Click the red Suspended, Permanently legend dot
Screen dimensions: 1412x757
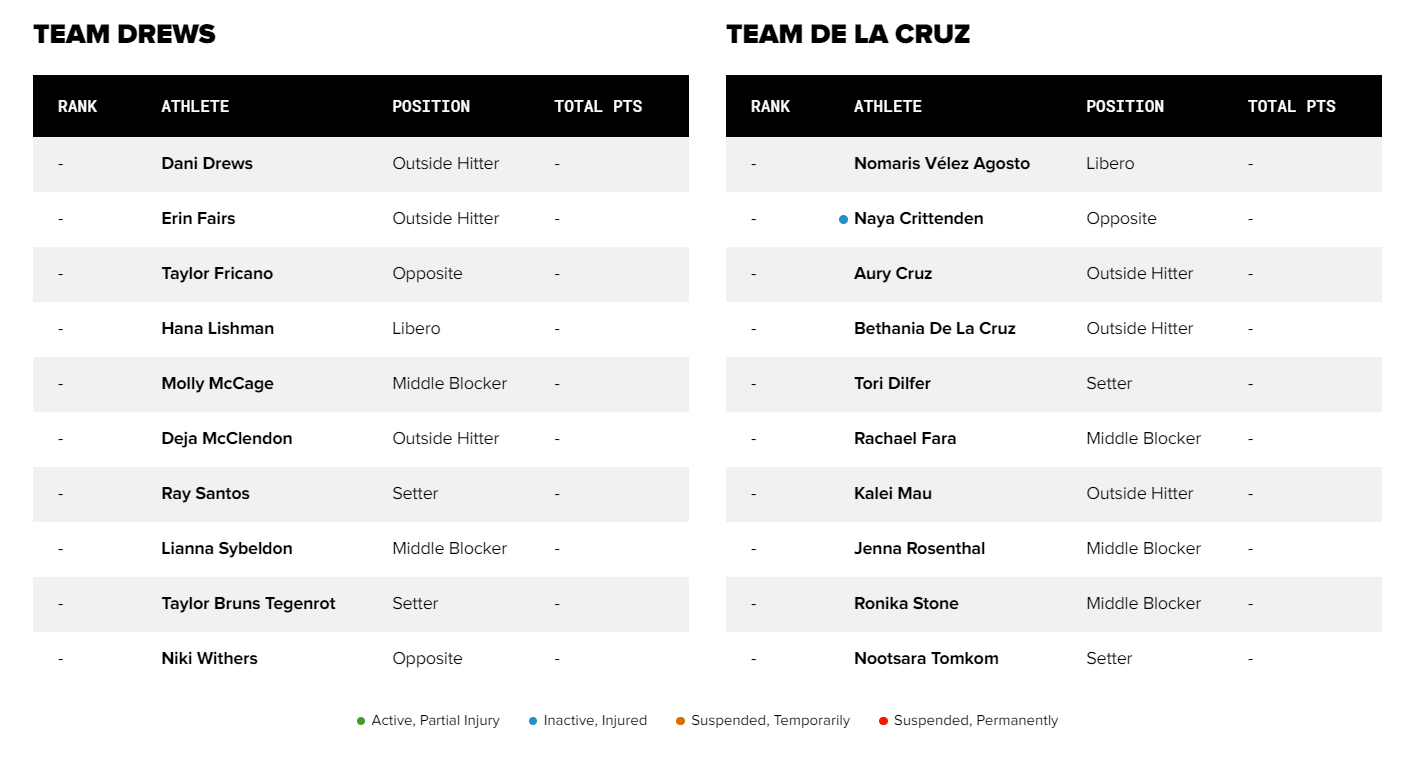(x=883, y=721)
